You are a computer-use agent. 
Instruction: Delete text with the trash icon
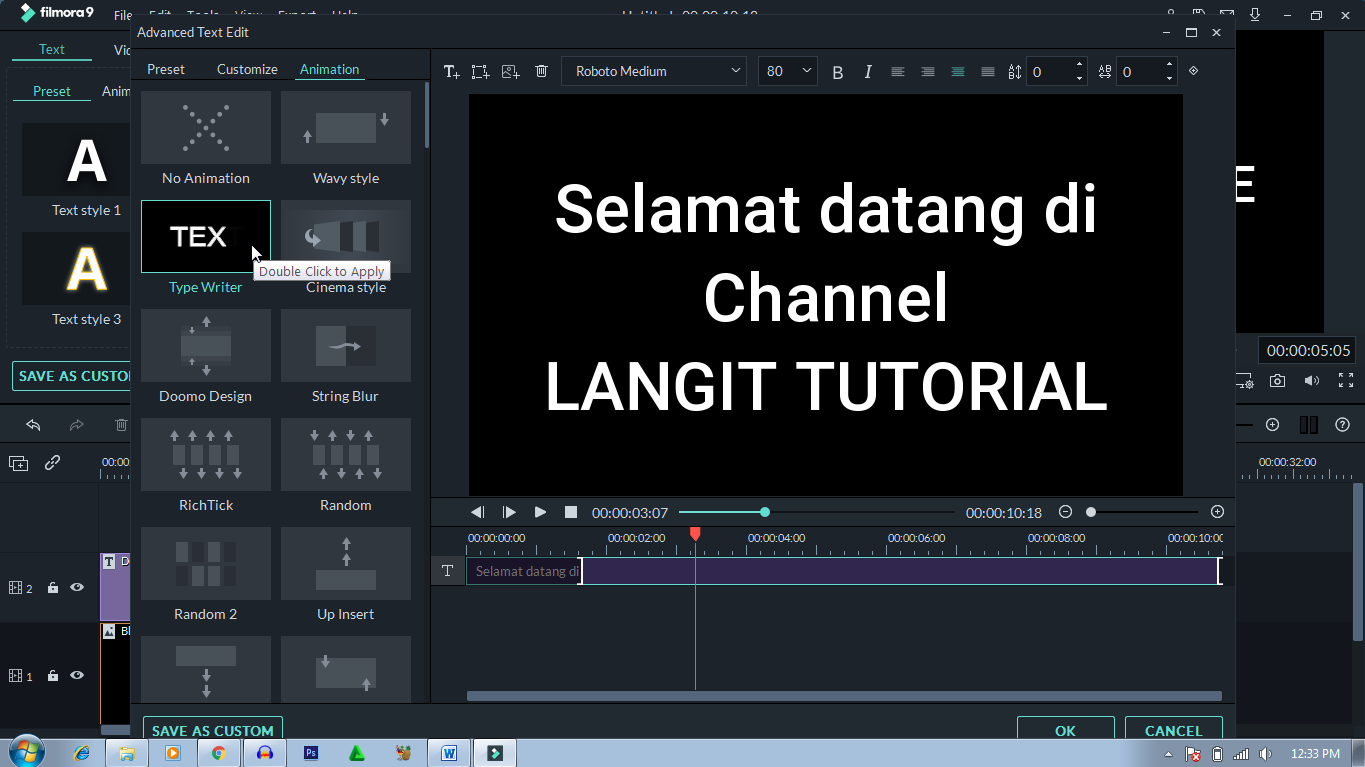coord(541,71)
